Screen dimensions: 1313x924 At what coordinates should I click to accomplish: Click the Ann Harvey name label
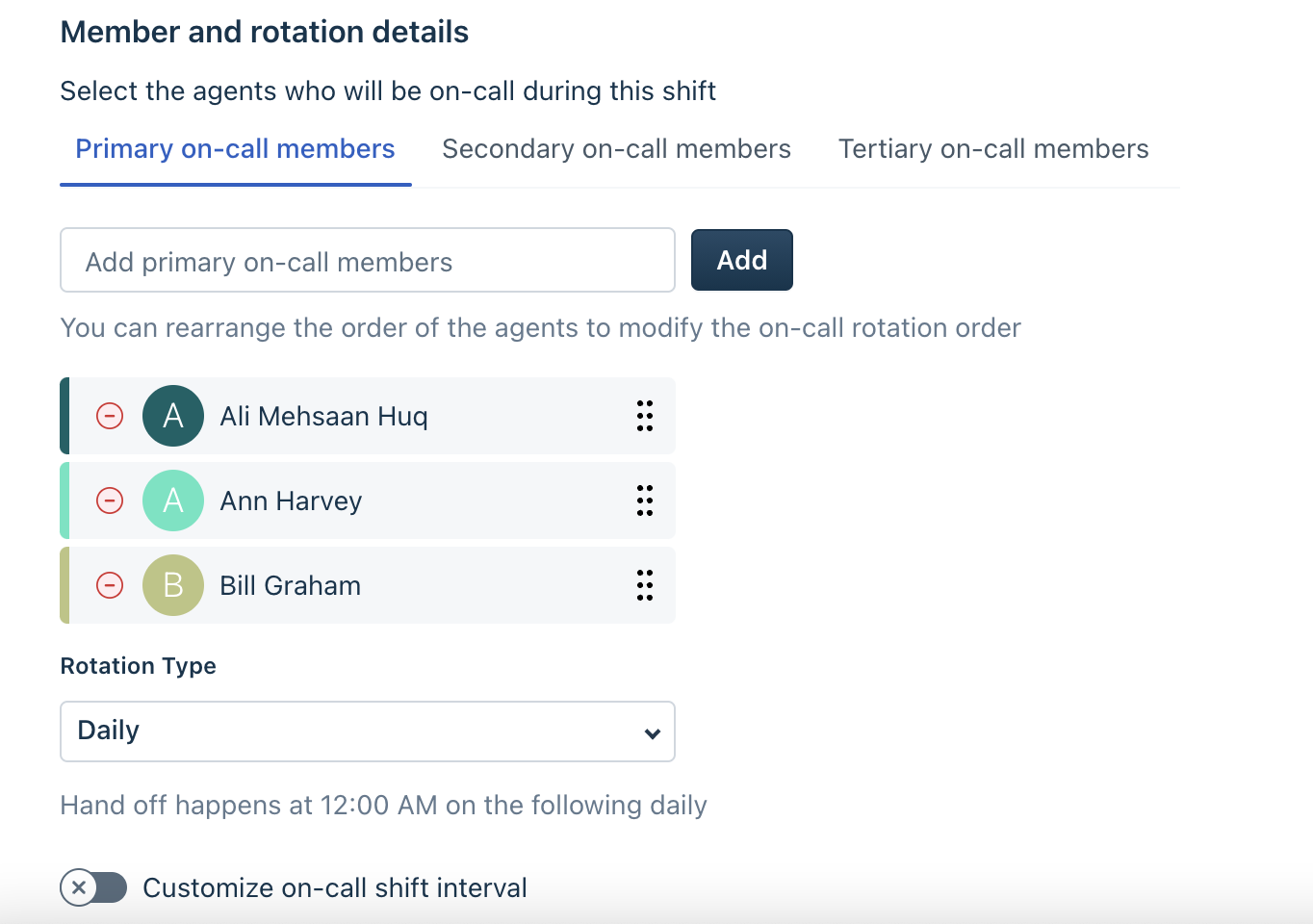291,501
